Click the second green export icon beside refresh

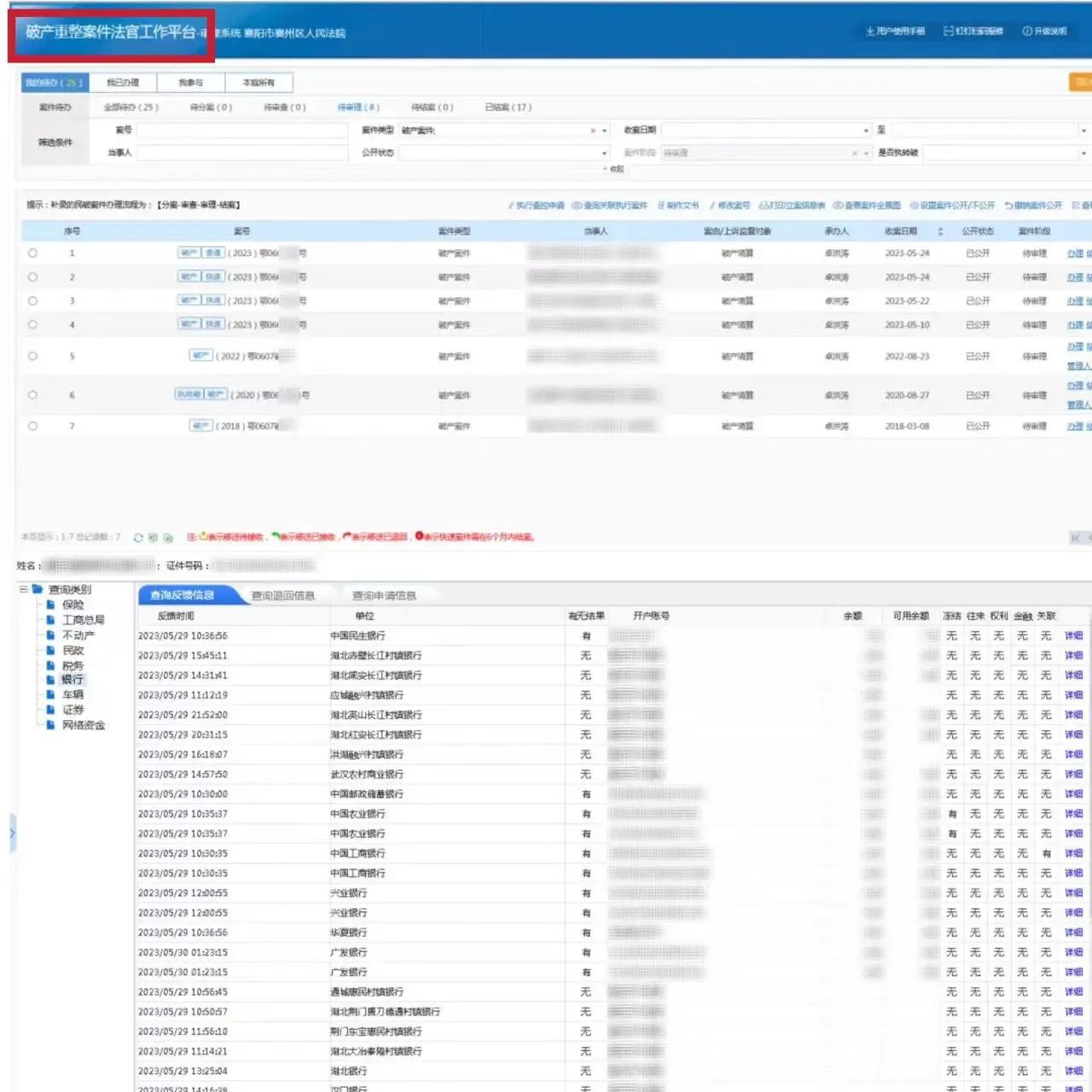coord(168,537)
